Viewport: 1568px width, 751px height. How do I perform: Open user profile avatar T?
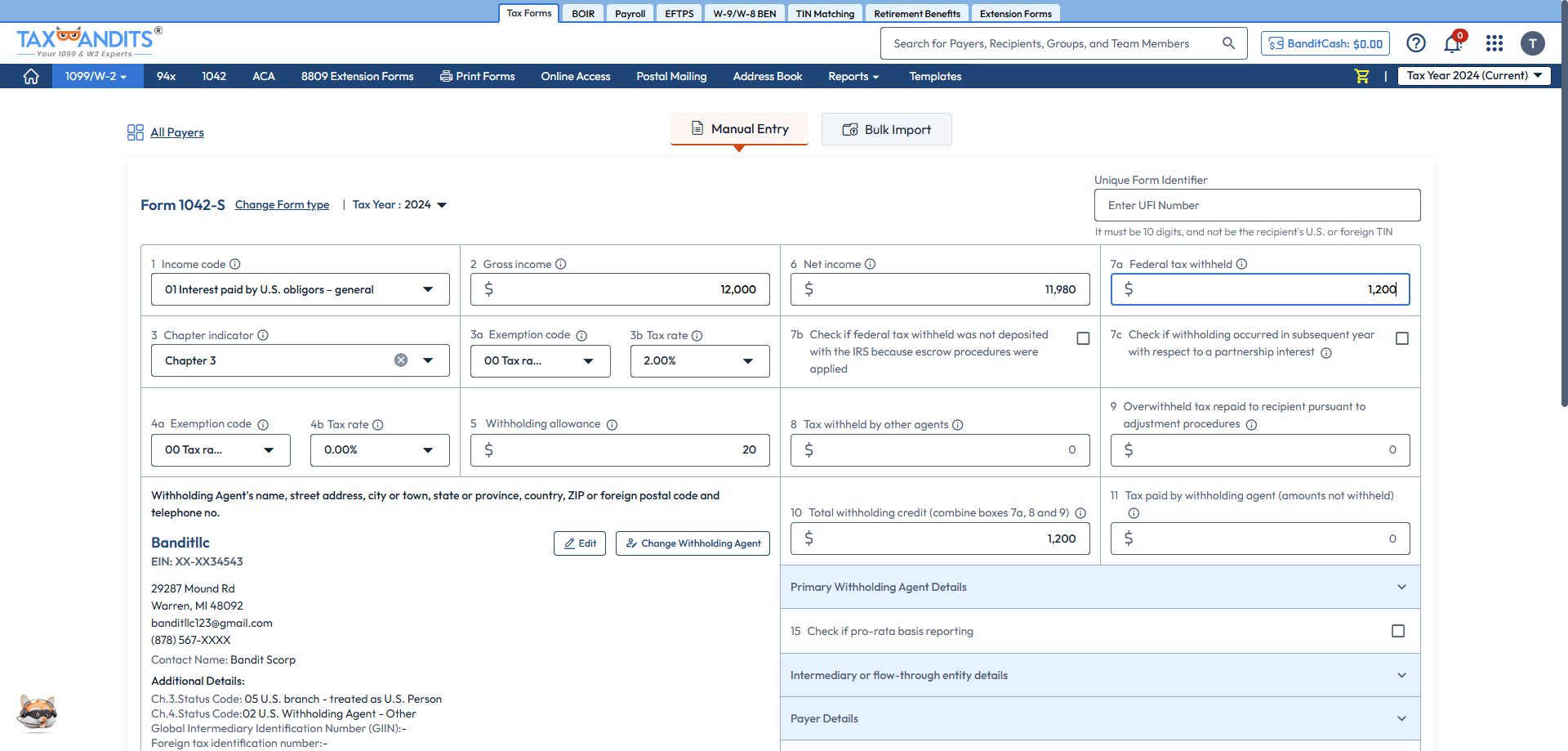pos(1533,43)
